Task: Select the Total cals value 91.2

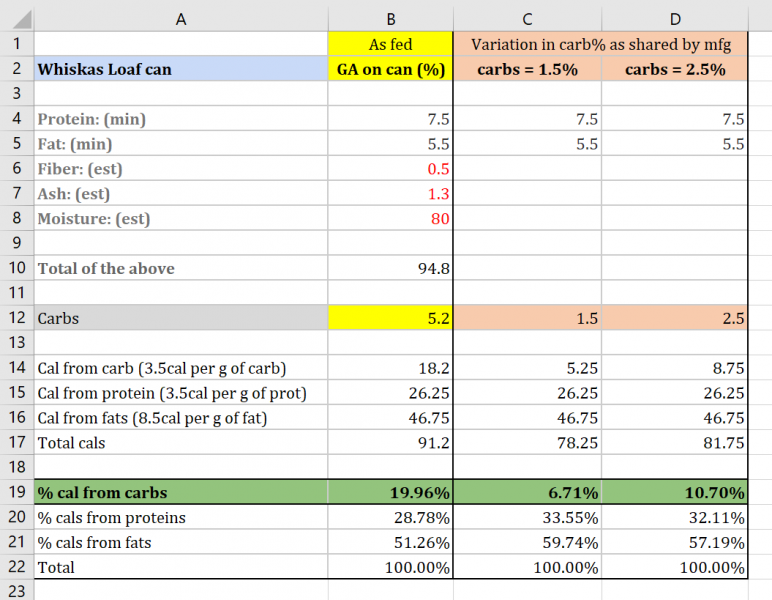Action: coord(391,442)
